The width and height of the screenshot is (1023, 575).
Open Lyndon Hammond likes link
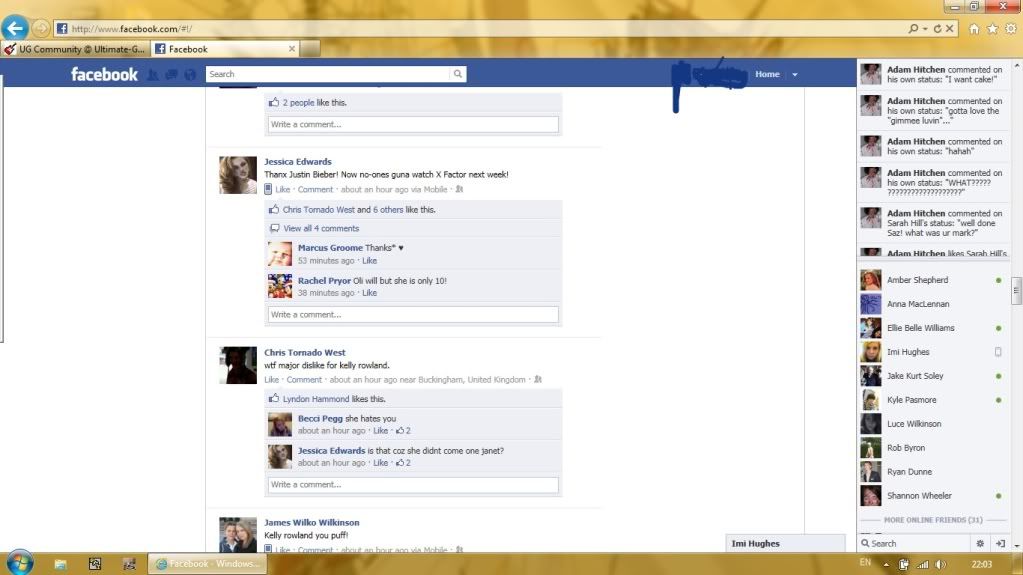[316, 399]
